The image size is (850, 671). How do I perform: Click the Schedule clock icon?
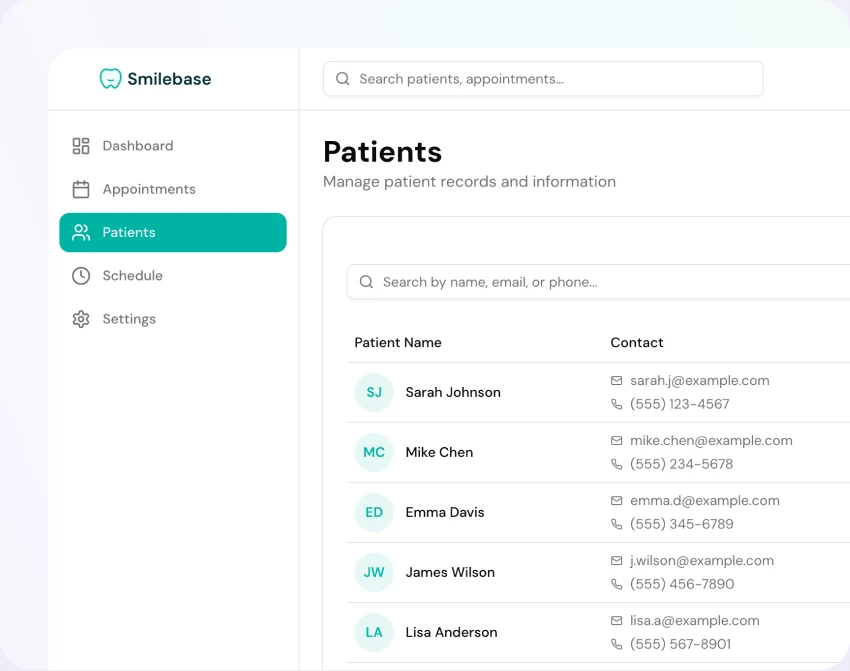tap(81, 276)
